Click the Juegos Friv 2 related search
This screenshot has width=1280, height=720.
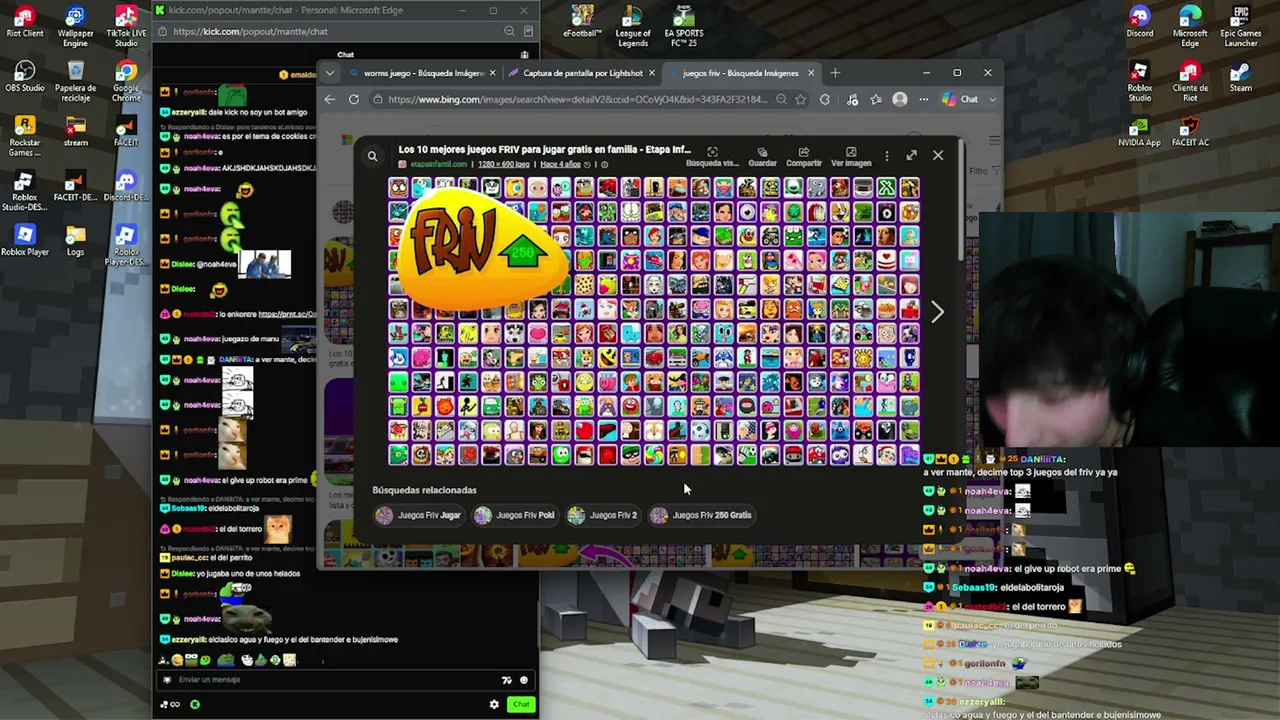pyautogui.click(x=603, y=515)
